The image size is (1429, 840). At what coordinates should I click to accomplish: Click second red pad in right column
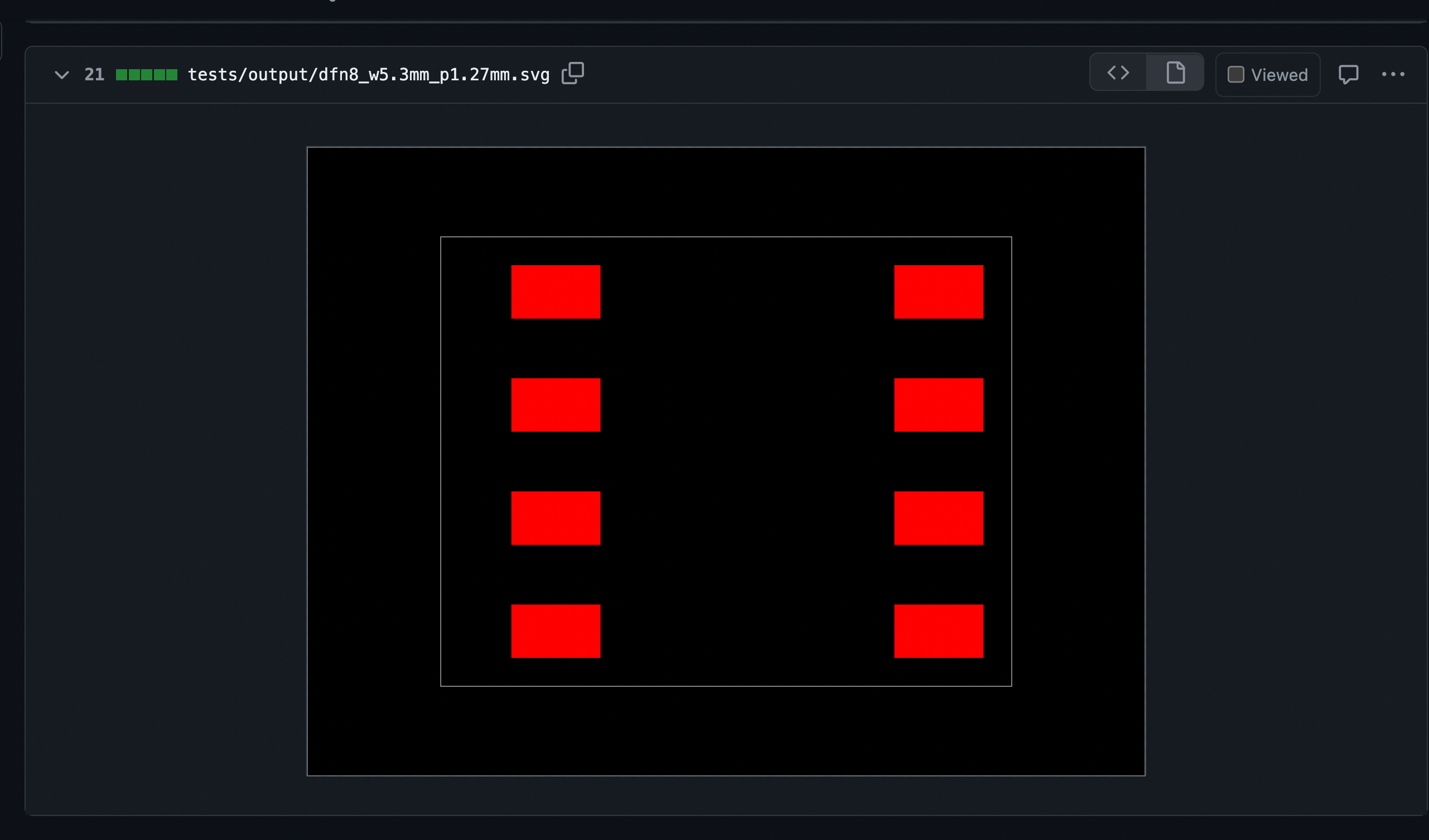938,404
